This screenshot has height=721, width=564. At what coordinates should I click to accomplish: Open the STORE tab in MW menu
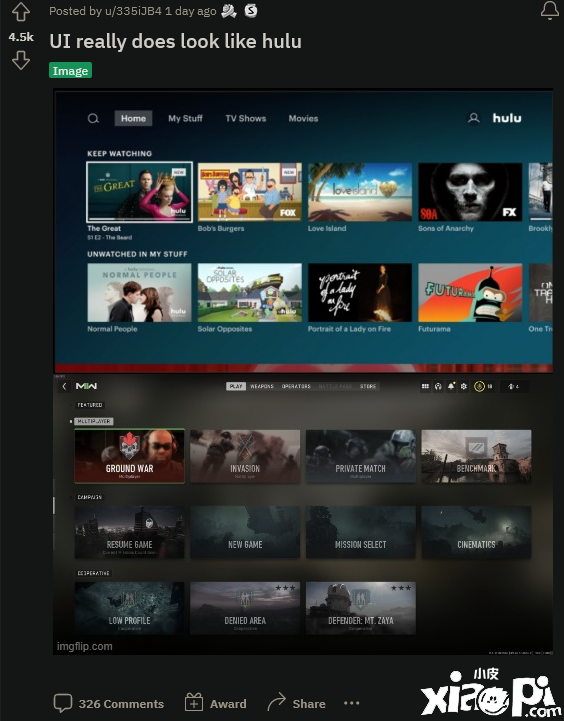click(x=368, y=386)
